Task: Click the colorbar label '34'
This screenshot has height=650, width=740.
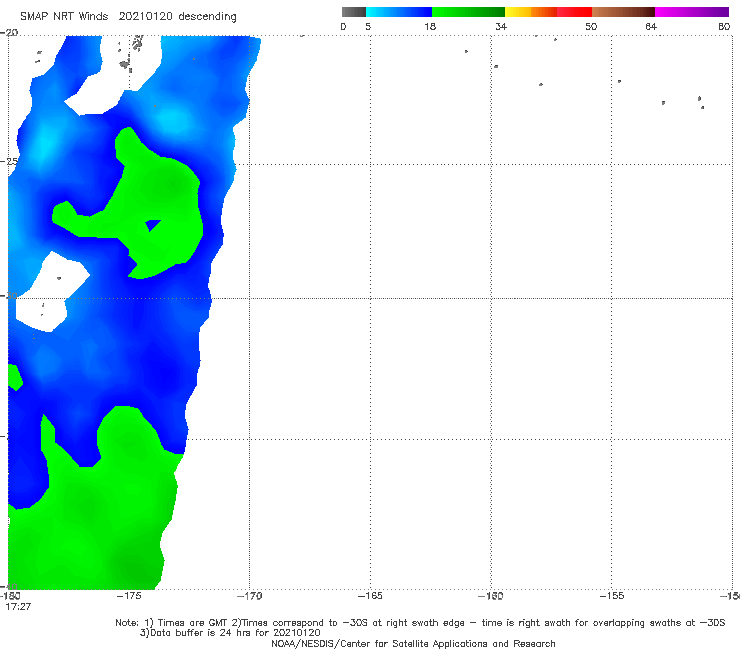Action: pos(501,26)
